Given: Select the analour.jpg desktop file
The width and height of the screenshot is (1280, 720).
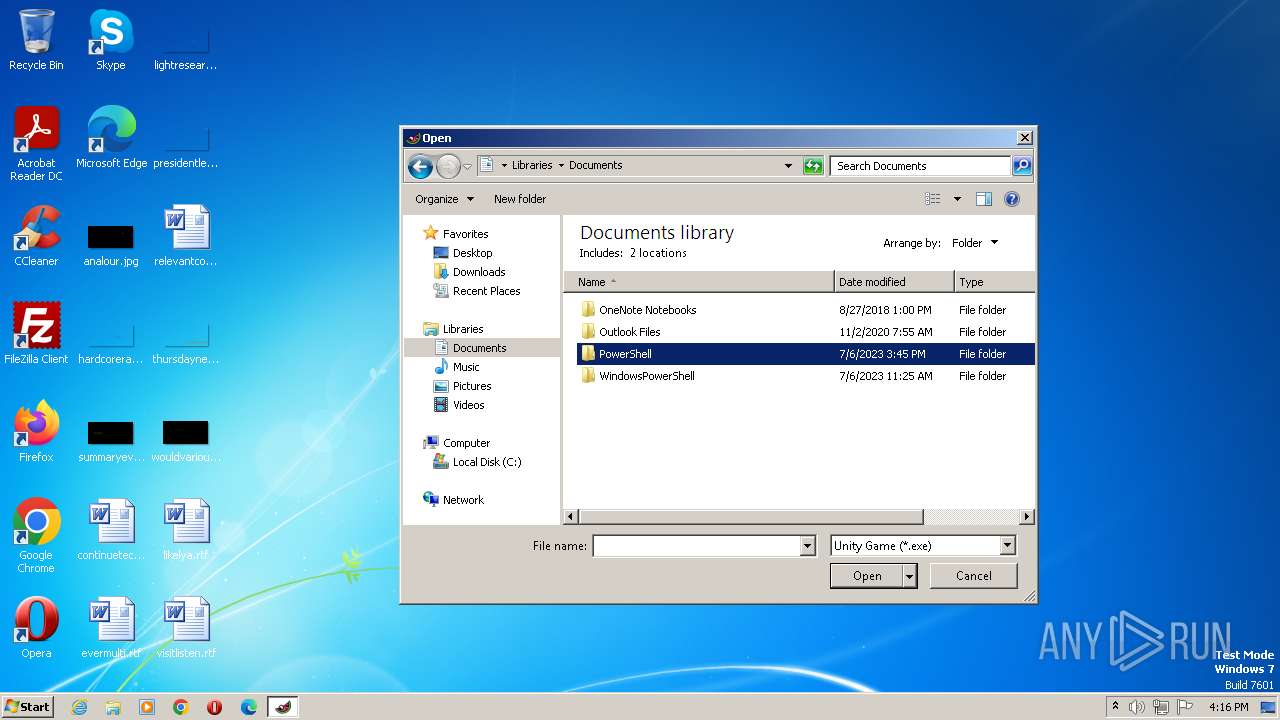Looking at the screenshot, I should coord(111,245).
